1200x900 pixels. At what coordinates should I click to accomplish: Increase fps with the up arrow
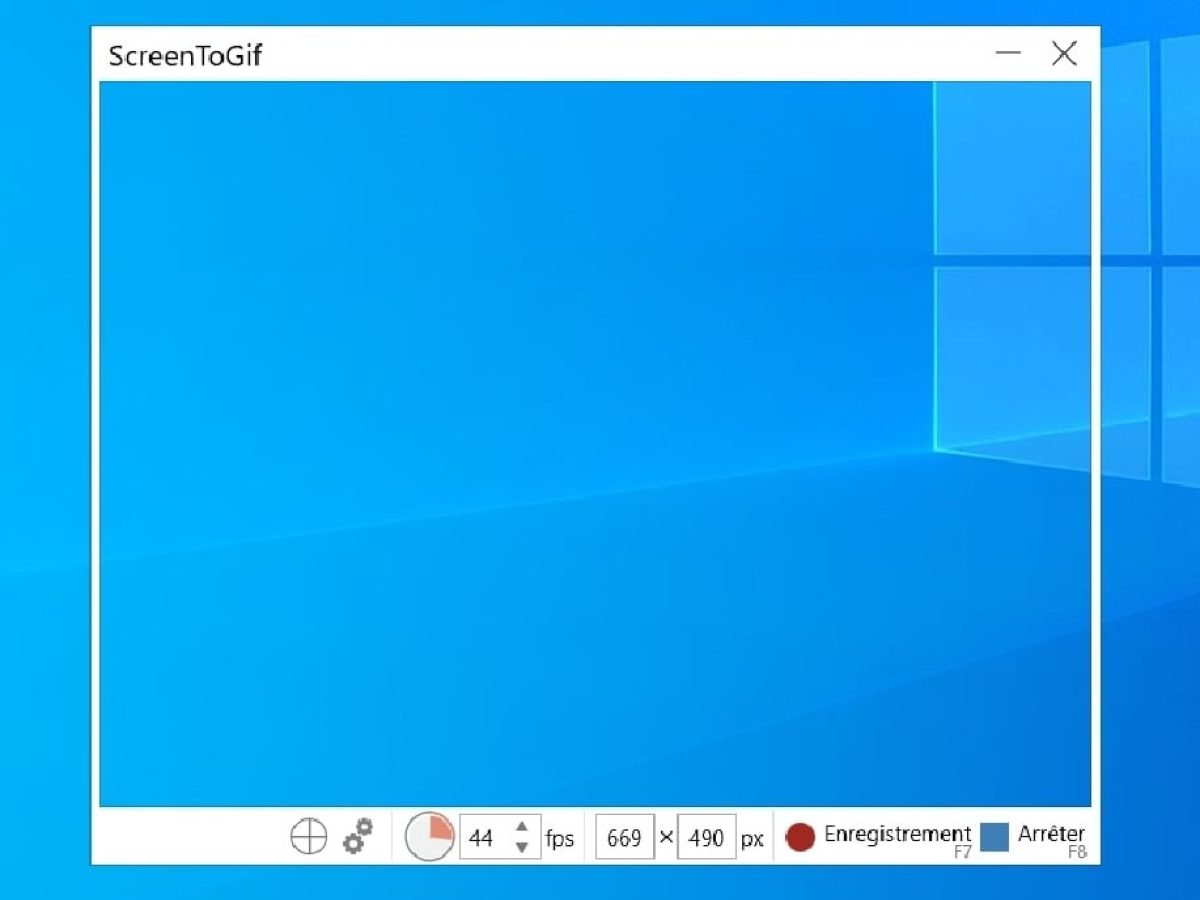click(x=521, y=827)
